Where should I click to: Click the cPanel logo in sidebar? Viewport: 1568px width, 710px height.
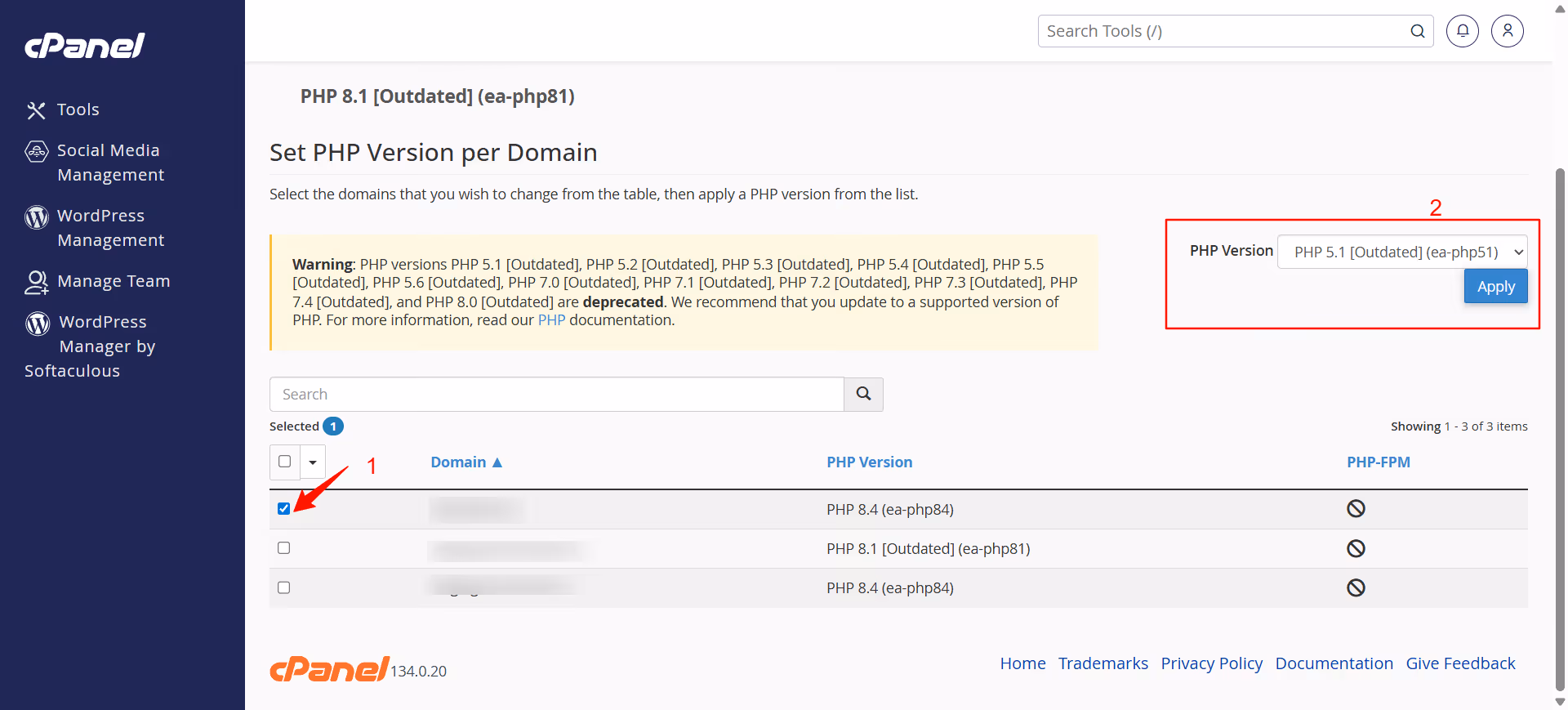point(85,46)
